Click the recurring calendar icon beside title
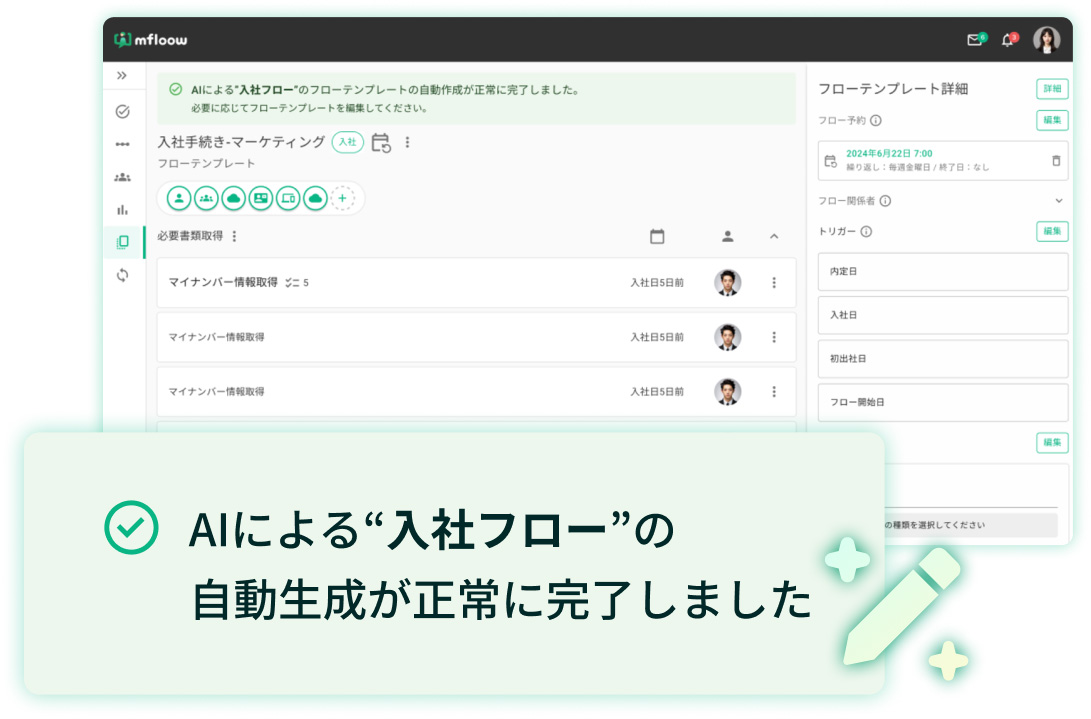This screenshot has height=719, width=1091. (381, 143)
